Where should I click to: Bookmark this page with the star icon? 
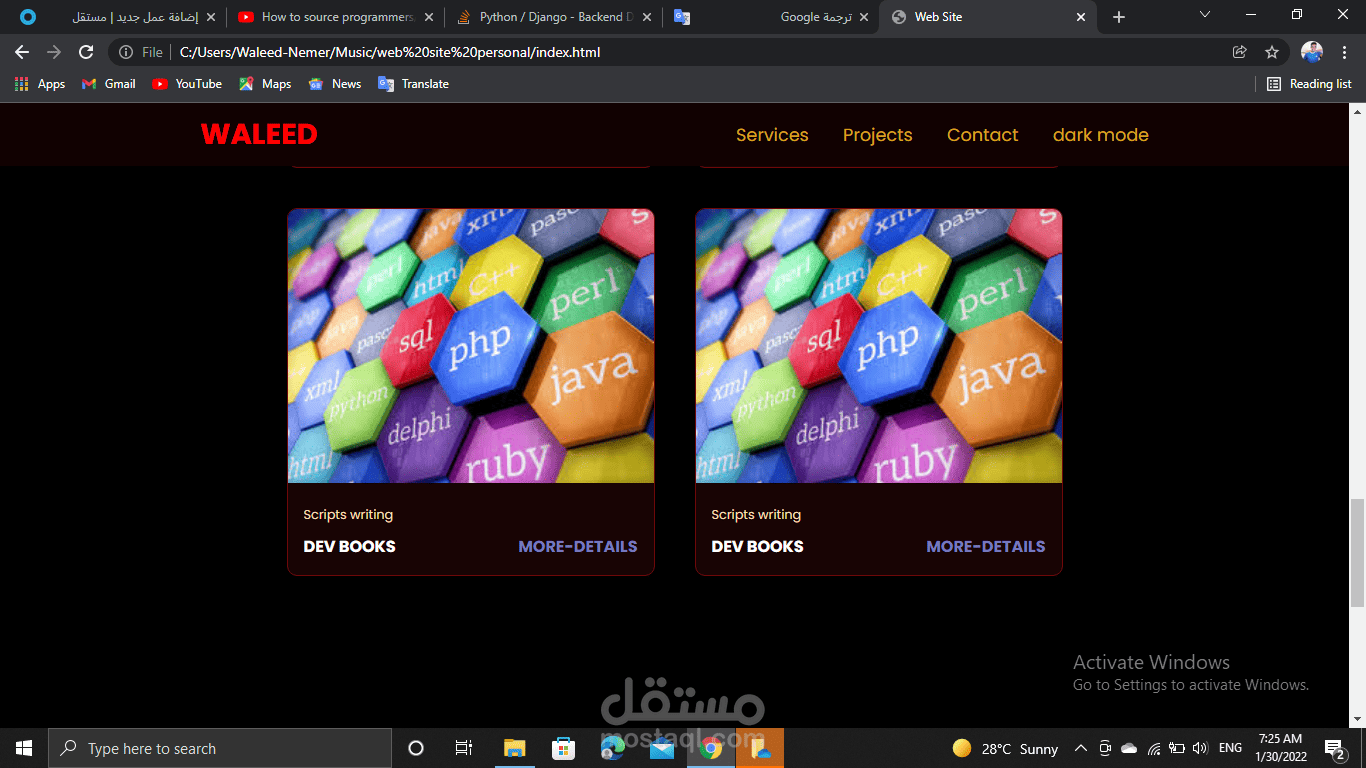click(1272, 52)
